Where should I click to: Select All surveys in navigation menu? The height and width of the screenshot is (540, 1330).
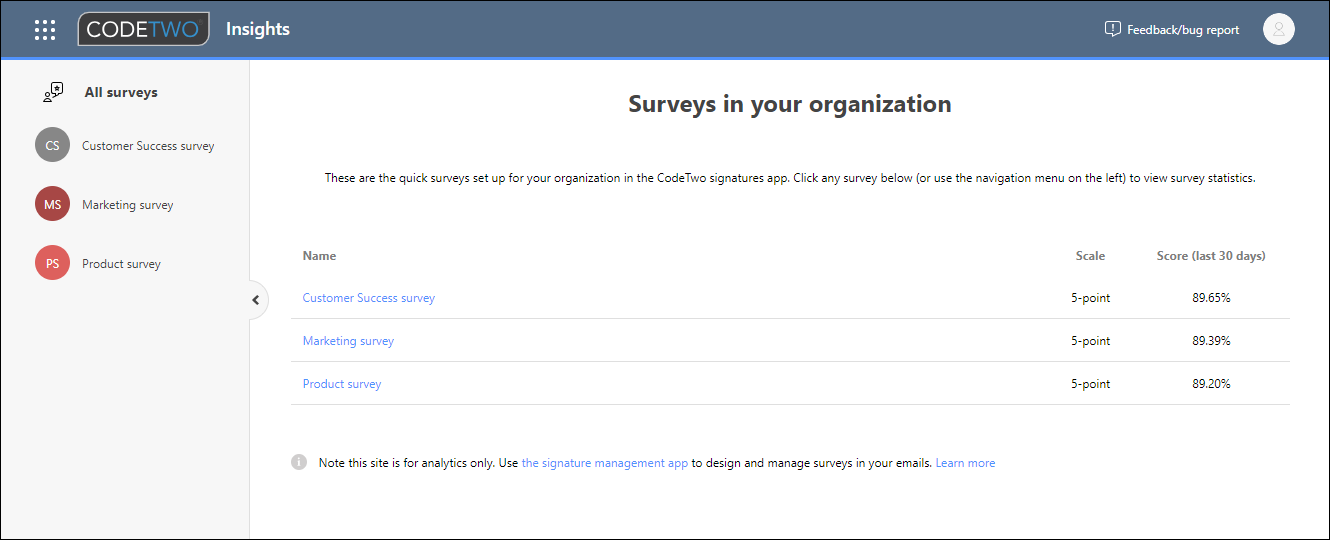click(x=121, y=92)
